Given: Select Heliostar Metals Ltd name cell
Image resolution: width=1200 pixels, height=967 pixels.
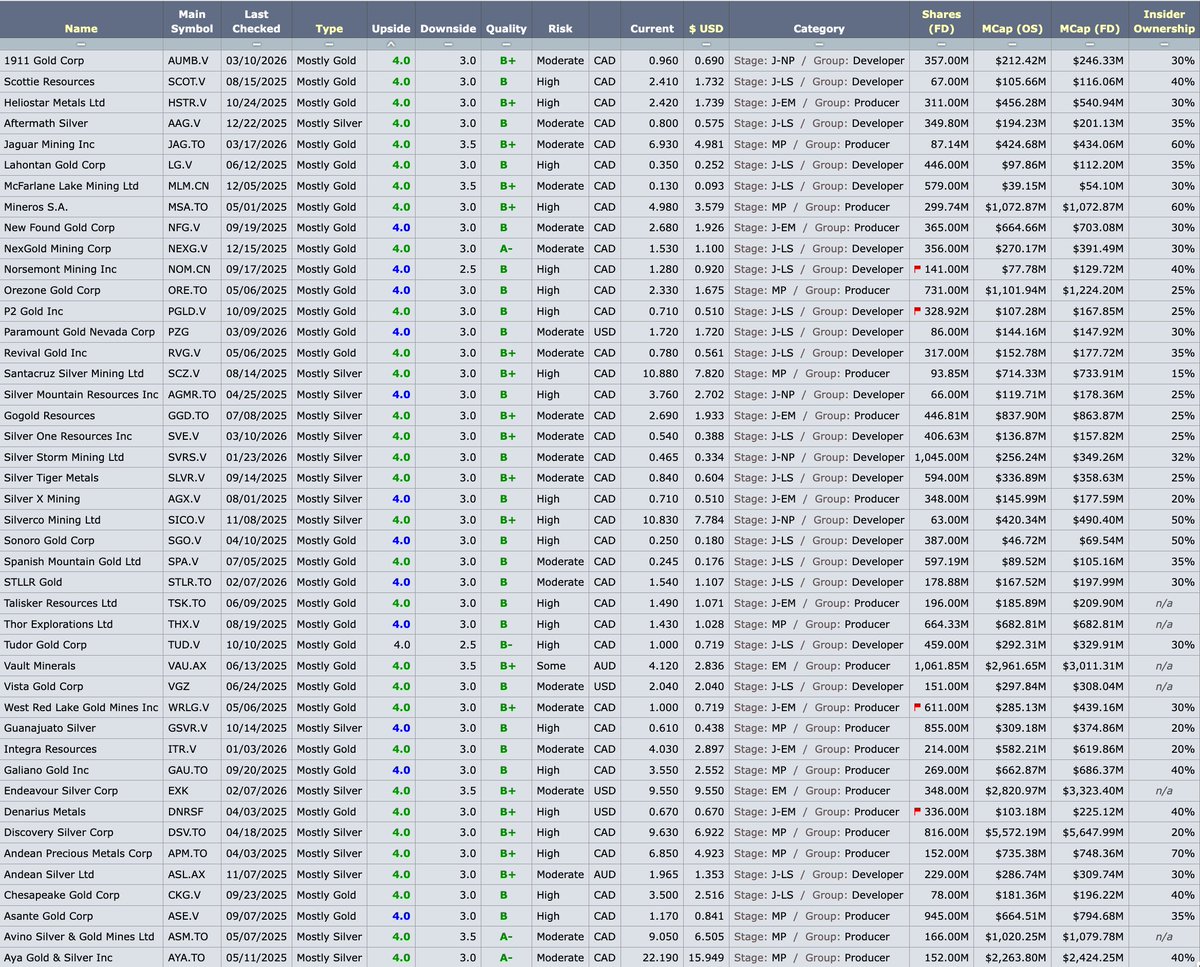Looking at the screenshot, I should 54,103.
